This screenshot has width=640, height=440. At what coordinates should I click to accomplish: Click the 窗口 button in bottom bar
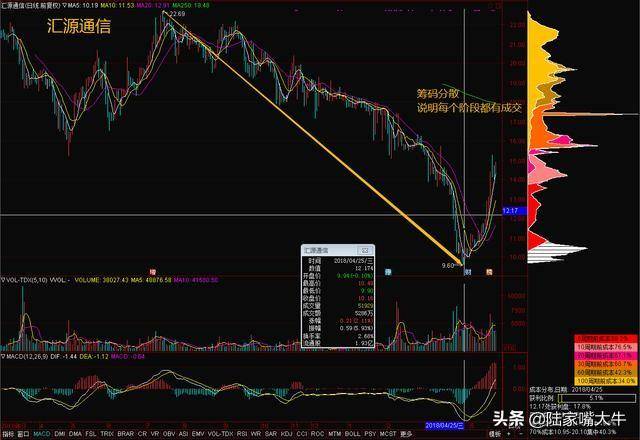pos(24,434)
